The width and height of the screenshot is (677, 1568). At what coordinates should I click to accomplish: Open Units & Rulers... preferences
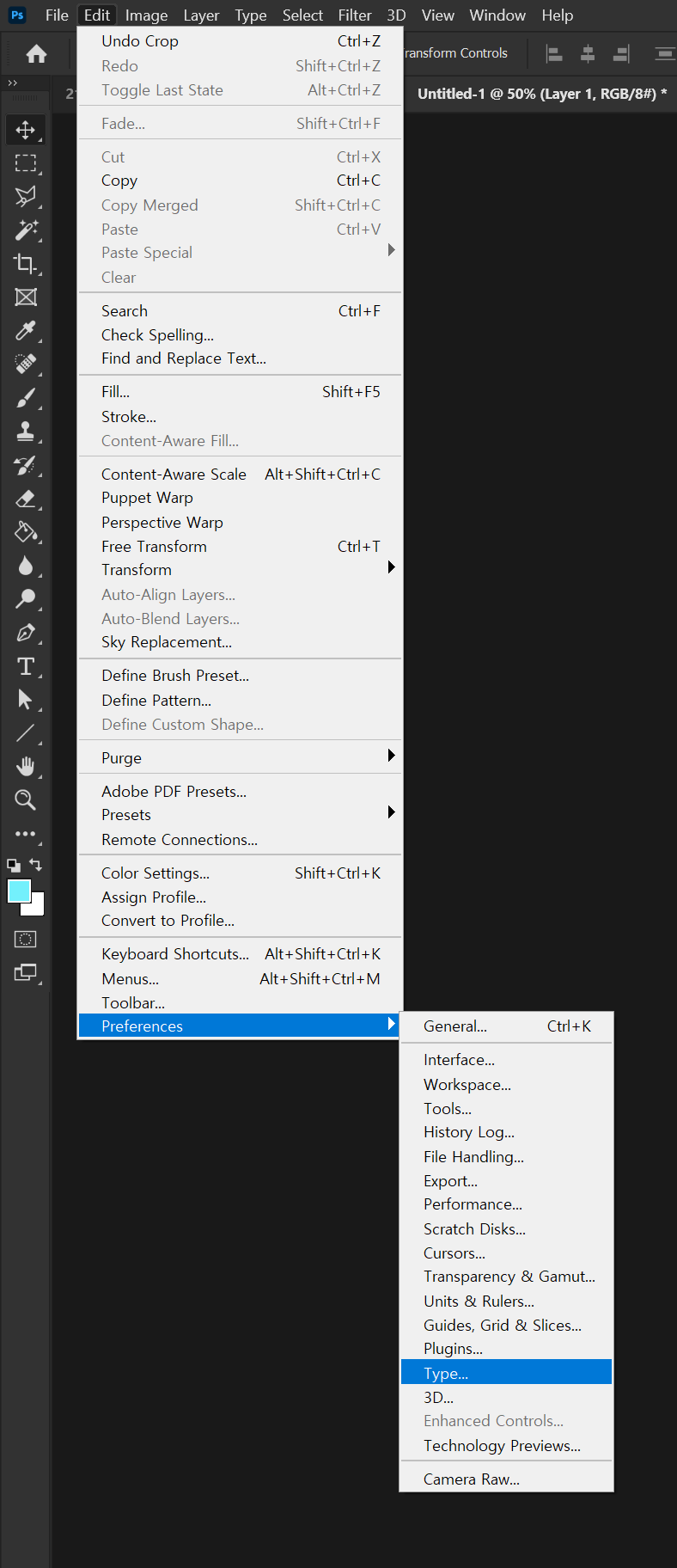click(x=507, y=1302)
